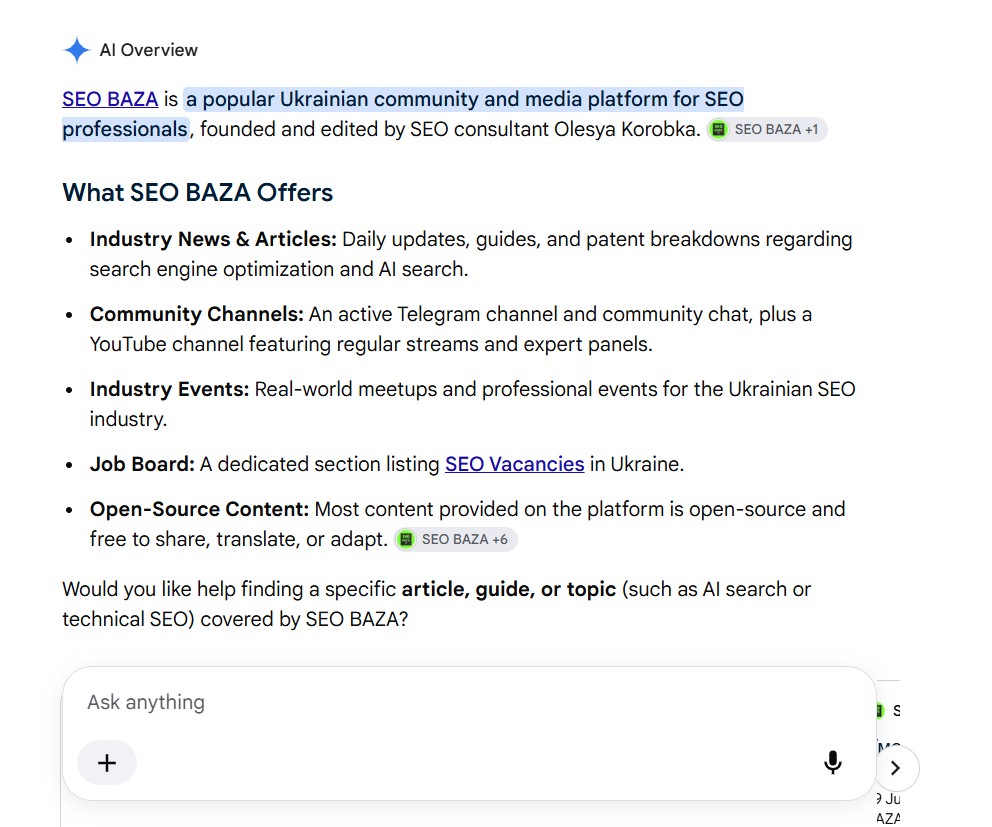Select the 'What SEO BAZA Offers' heading
Image resolution: width=992 pixels, height=827 pixels.
197,192
